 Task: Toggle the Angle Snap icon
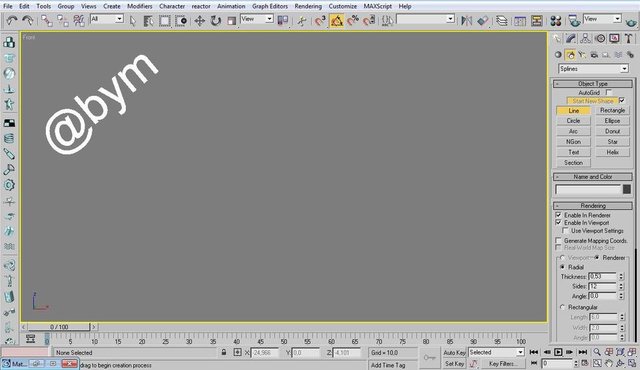(337, 20)
